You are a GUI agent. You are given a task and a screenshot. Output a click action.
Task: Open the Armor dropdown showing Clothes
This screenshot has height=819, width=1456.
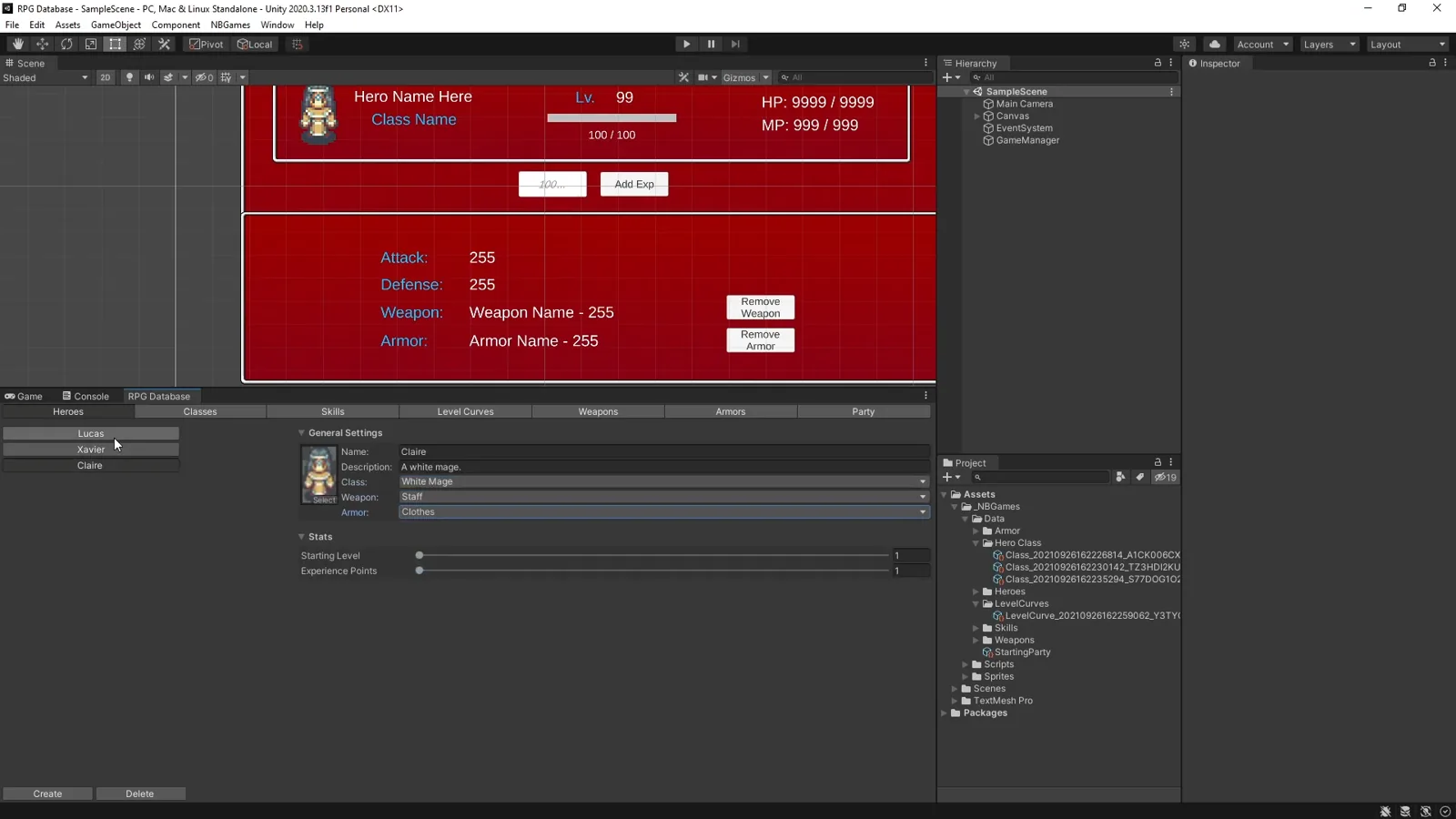click(664, 511)
